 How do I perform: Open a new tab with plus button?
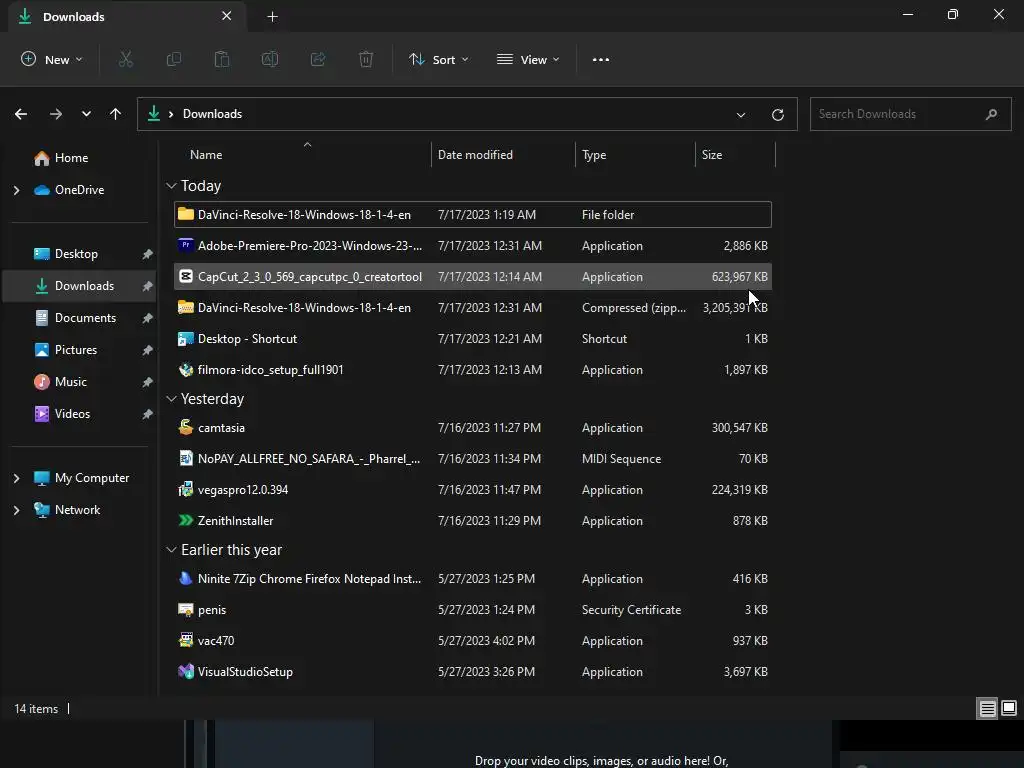click(272, 17)
